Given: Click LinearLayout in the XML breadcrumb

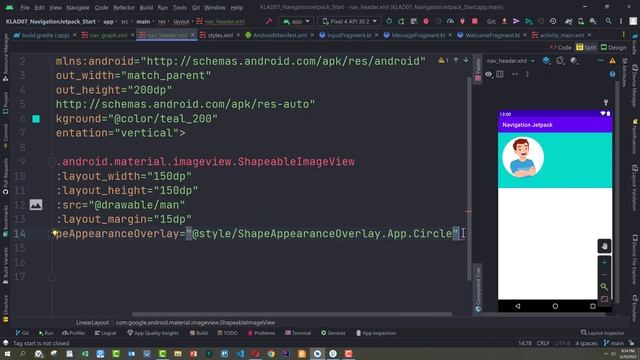Looking at the screenshot, I should coord(92,322).
